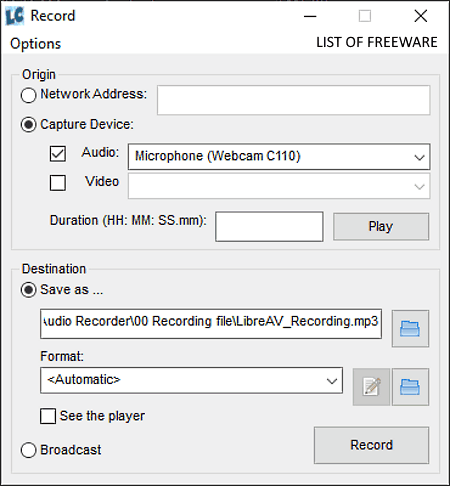Choose the Broadcast destination option
Screen dimensions: 450x486
coord(28,450)
